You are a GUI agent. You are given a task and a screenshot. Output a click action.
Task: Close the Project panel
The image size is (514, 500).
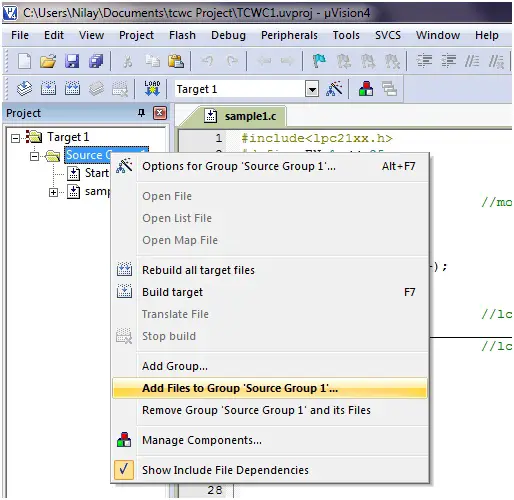(160, 113)
